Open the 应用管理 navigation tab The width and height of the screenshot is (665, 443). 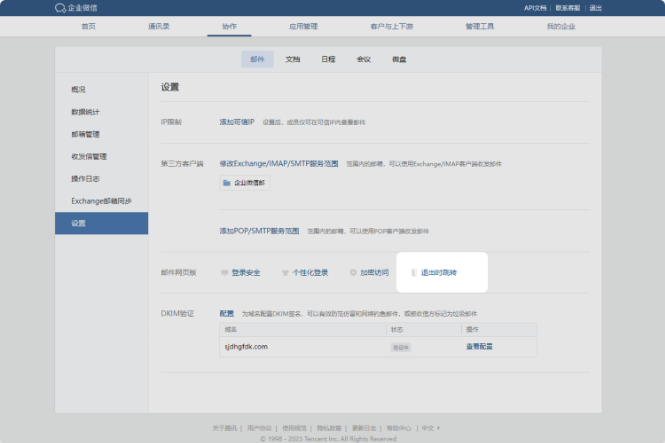tap(303, 26)
